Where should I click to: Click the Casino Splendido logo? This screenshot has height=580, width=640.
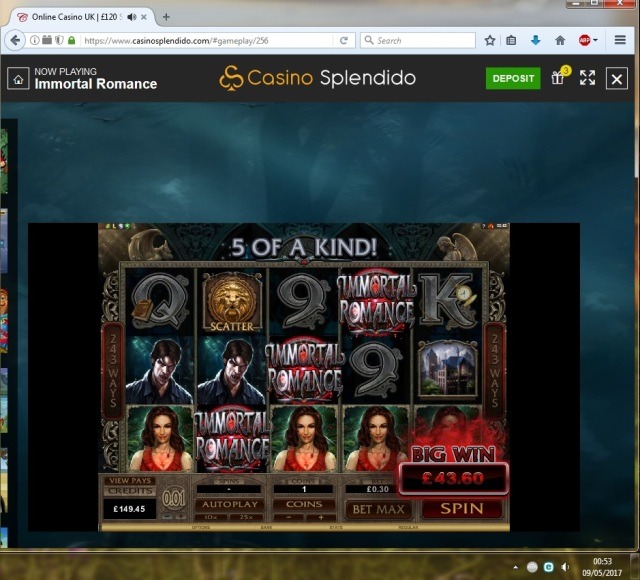click(317, 78)
